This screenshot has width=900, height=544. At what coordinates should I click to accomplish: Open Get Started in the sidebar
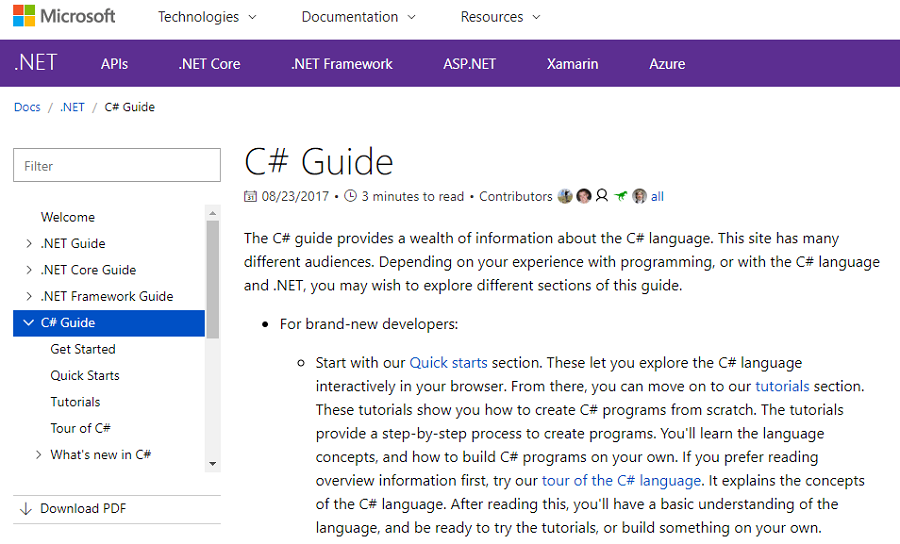pos(83,349)
